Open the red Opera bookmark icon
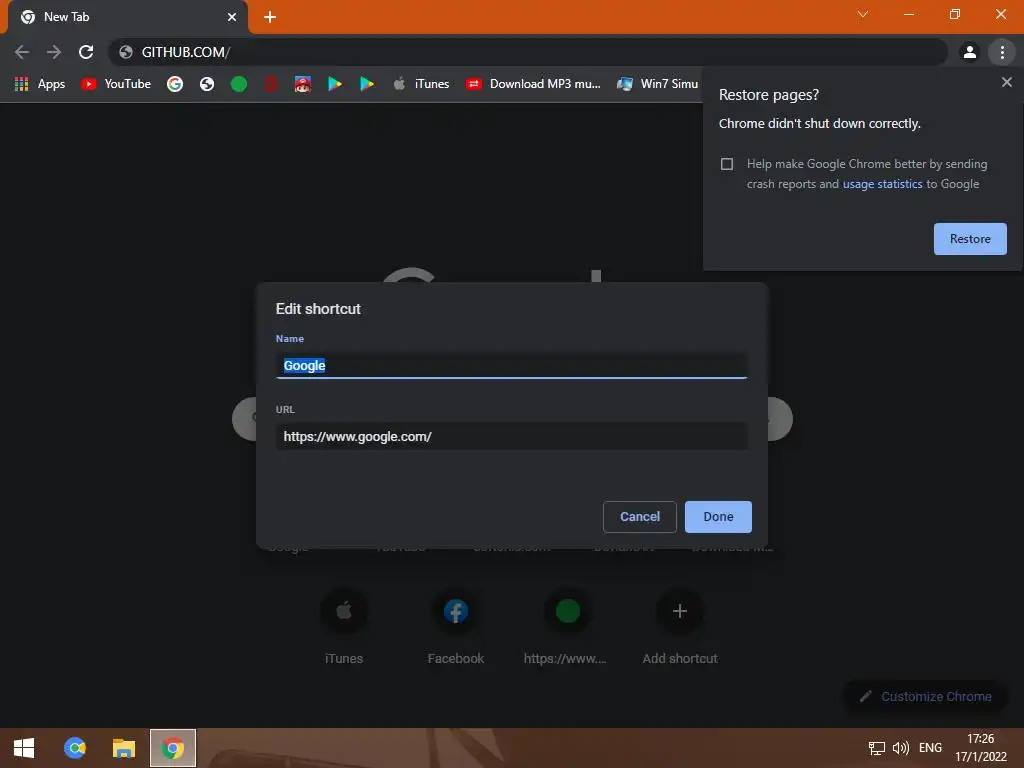1024x768 pixels. [270, 84]
